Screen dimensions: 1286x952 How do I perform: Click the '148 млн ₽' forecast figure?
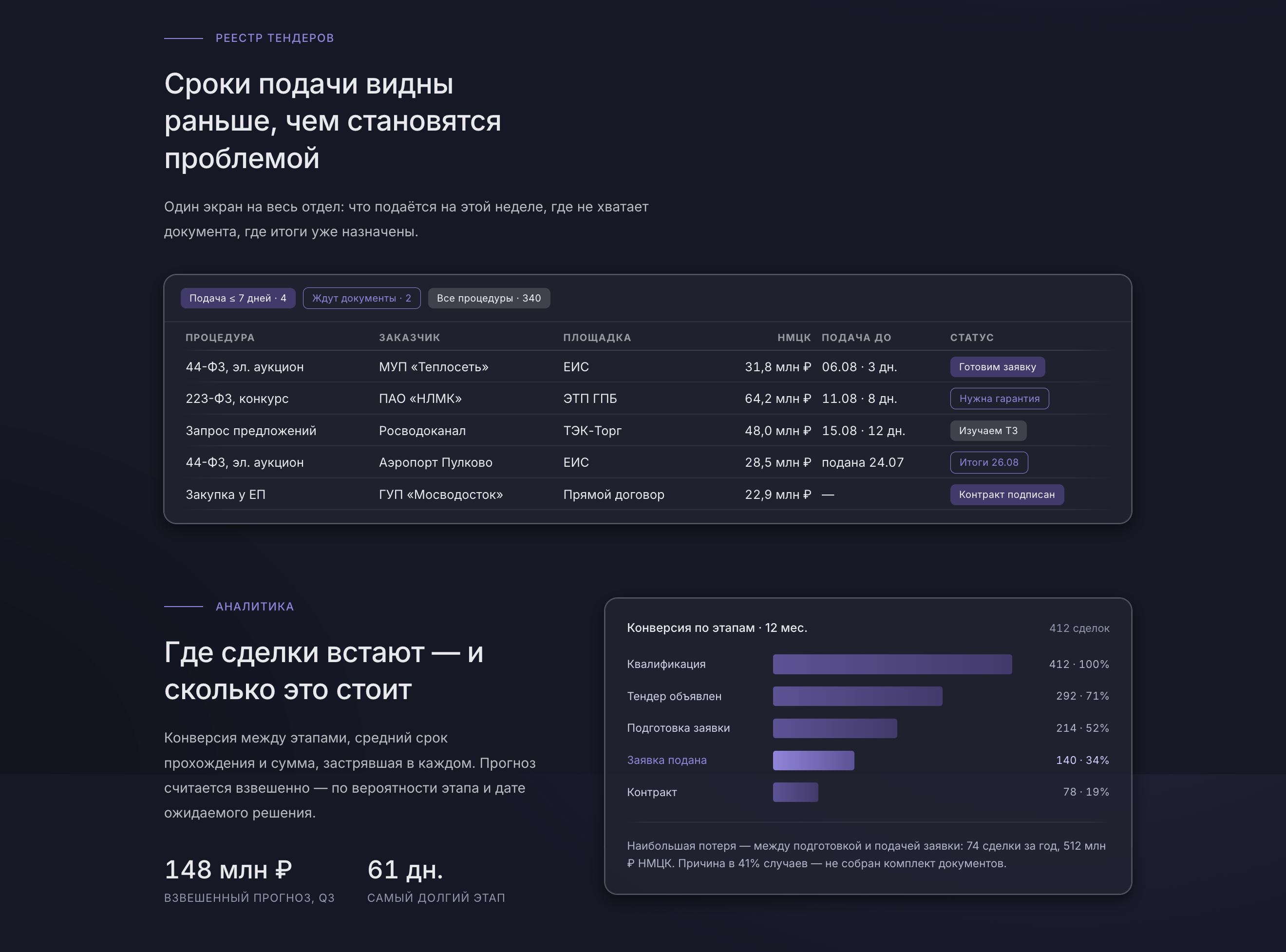click(x=228, y=870)
